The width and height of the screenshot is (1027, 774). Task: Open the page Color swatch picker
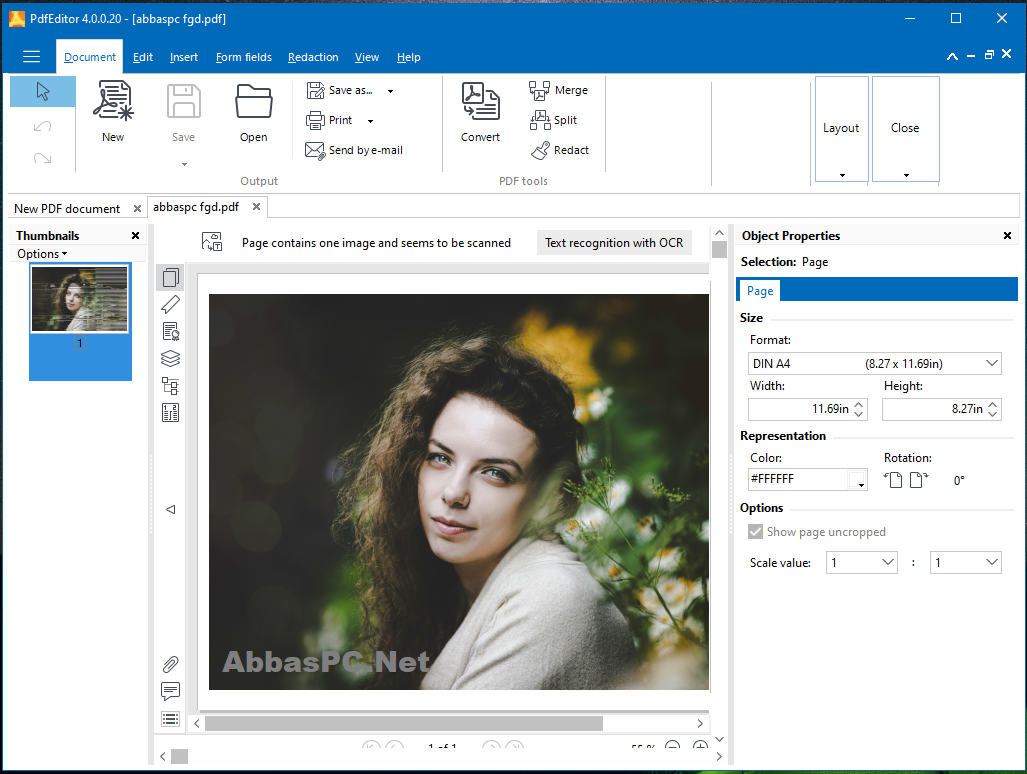click(x=857, y=480)
